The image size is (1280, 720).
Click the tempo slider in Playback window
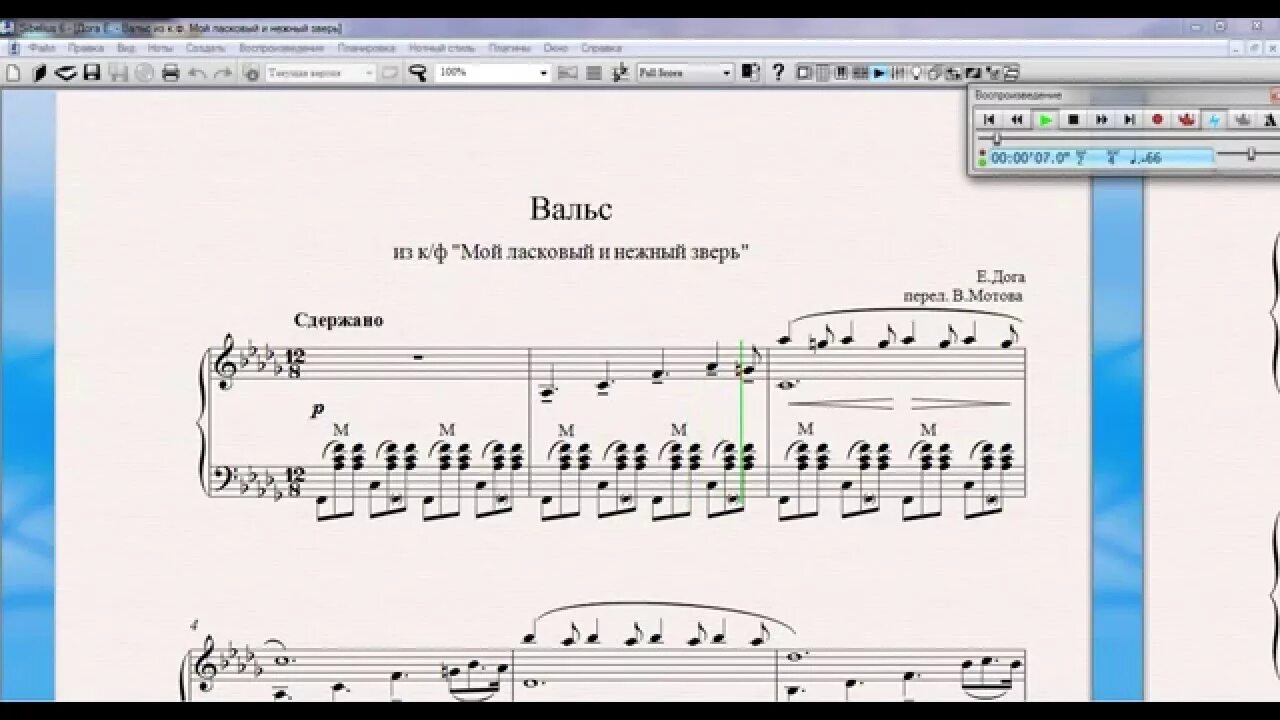pos(1251,154)
